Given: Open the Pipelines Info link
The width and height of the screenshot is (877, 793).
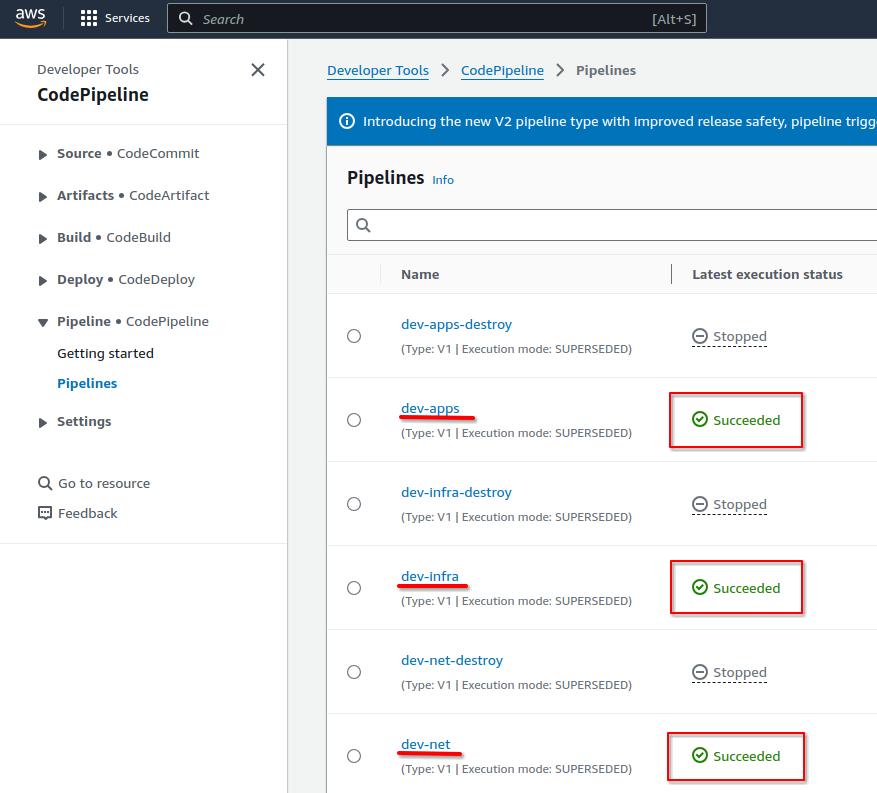Looking at the screenshot, I should click(x=443, y=180).
